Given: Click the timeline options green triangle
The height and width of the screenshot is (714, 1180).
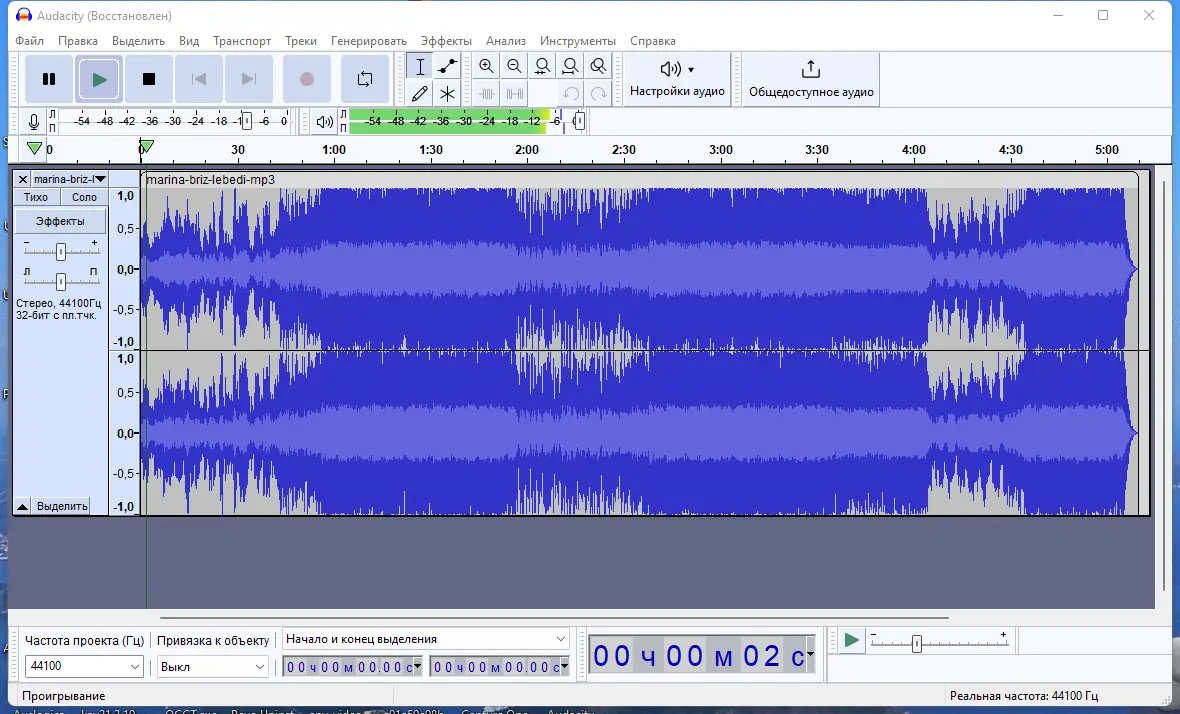Looking at the screenshot, I should pos(34,148).
